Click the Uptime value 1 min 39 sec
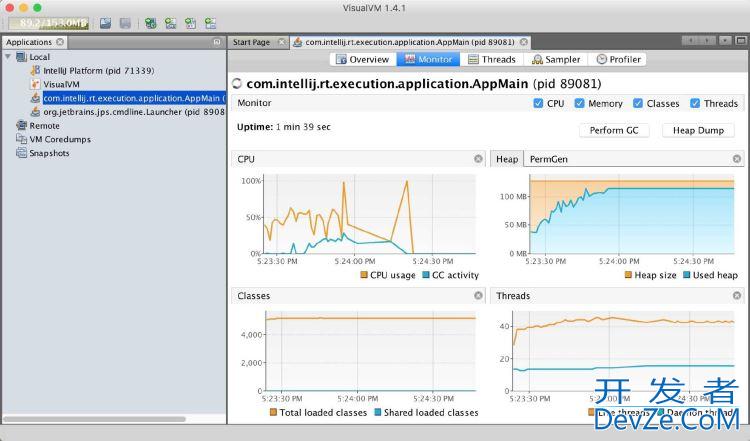The image size is (750, 441). [303, 127]
